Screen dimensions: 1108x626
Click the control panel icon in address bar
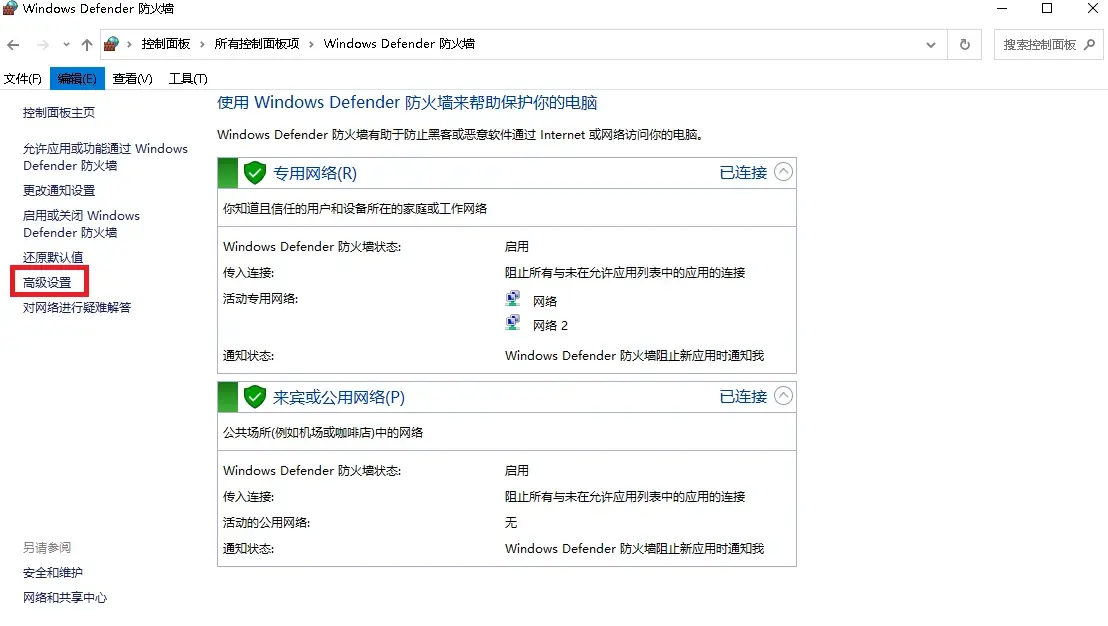pyautogui.click(x=112, y=45)
